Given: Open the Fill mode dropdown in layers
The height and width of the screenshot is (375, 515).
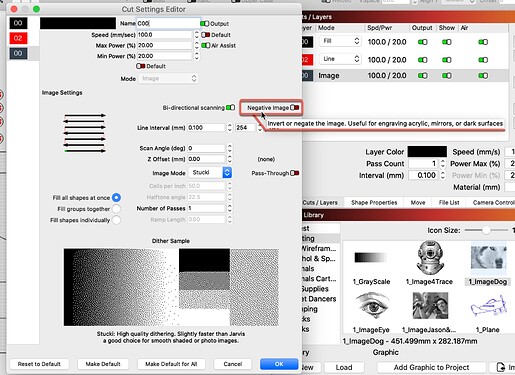Looking at the screenshot, I should click(x=340, y=41).
